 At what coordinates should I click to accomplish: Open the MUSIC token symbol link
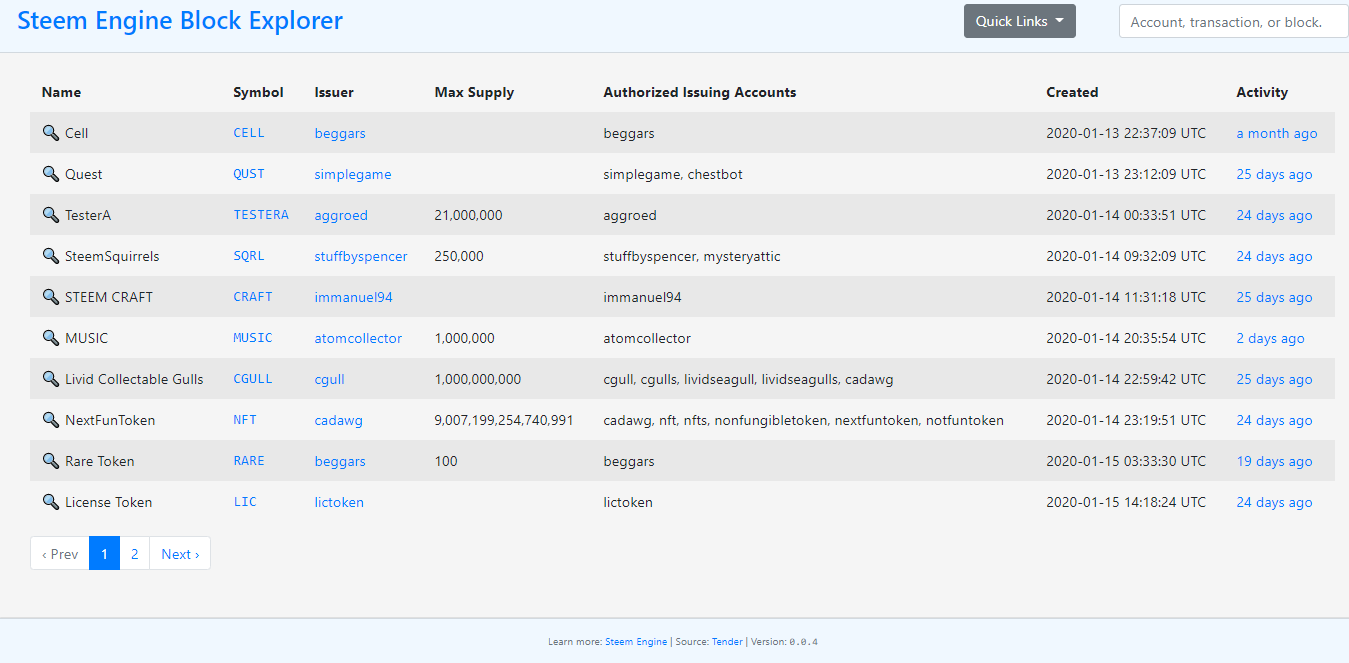(253, 338)
